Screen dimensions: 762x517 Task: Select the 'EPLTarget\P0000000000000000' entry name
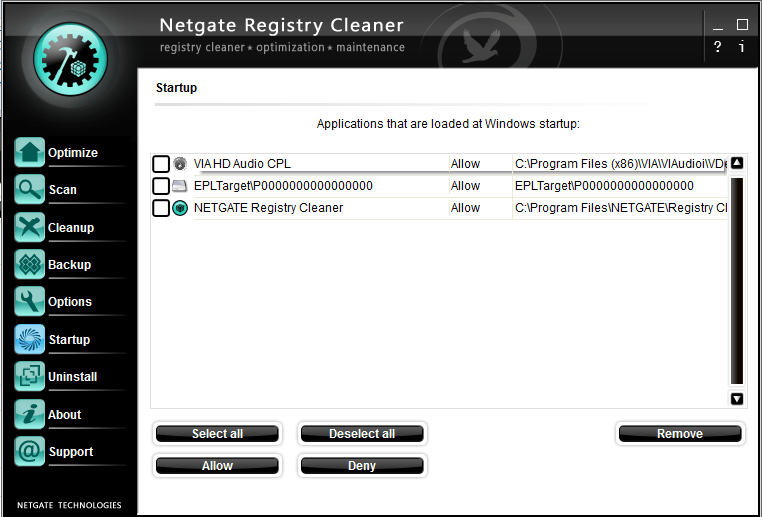point(283,186)
